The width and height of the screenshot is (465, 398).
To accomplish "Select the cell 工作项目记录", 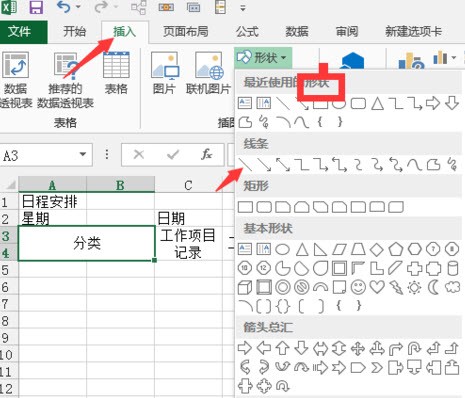I will (188, 243).
